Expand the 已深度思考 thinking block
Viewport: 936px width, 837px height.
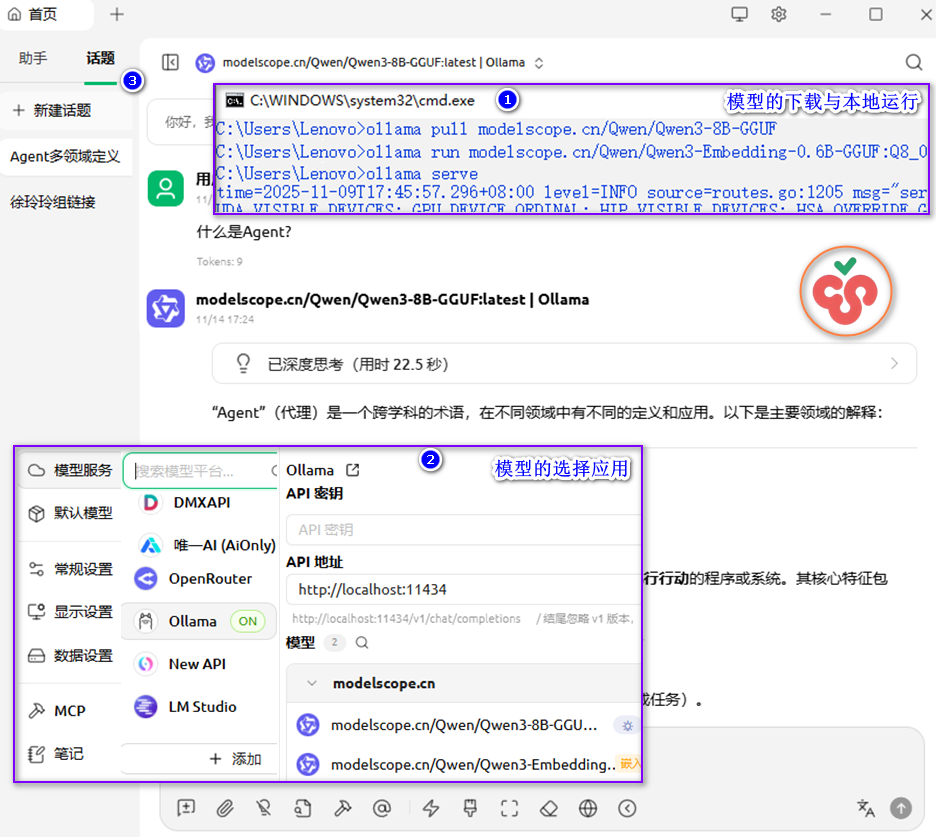(x=564, y=364)
